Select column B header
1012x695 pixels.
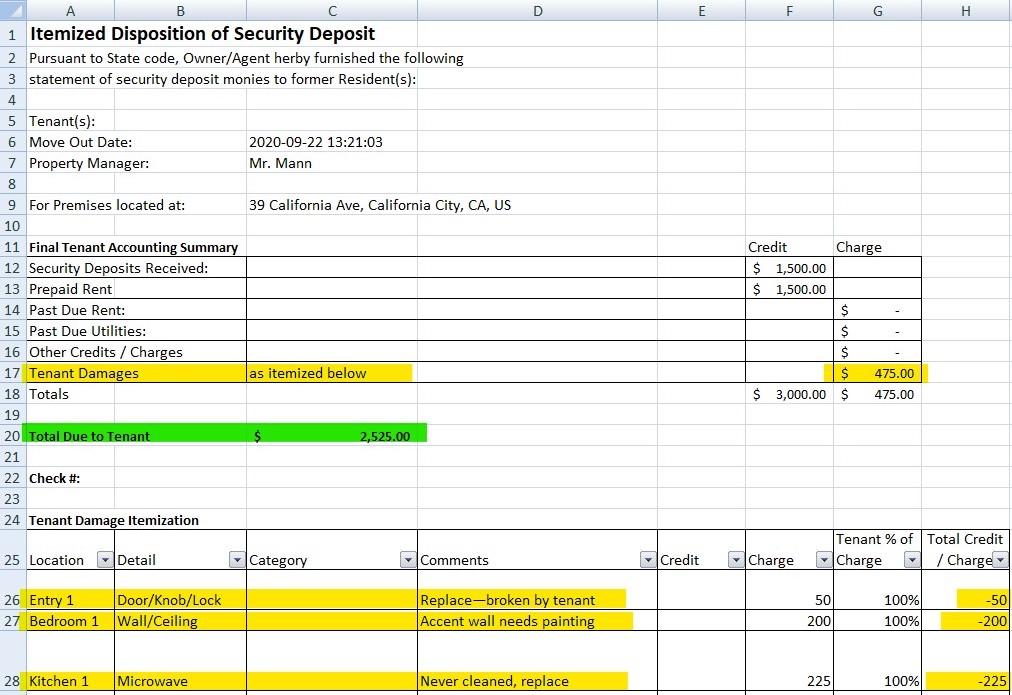[x=180, y=10]
